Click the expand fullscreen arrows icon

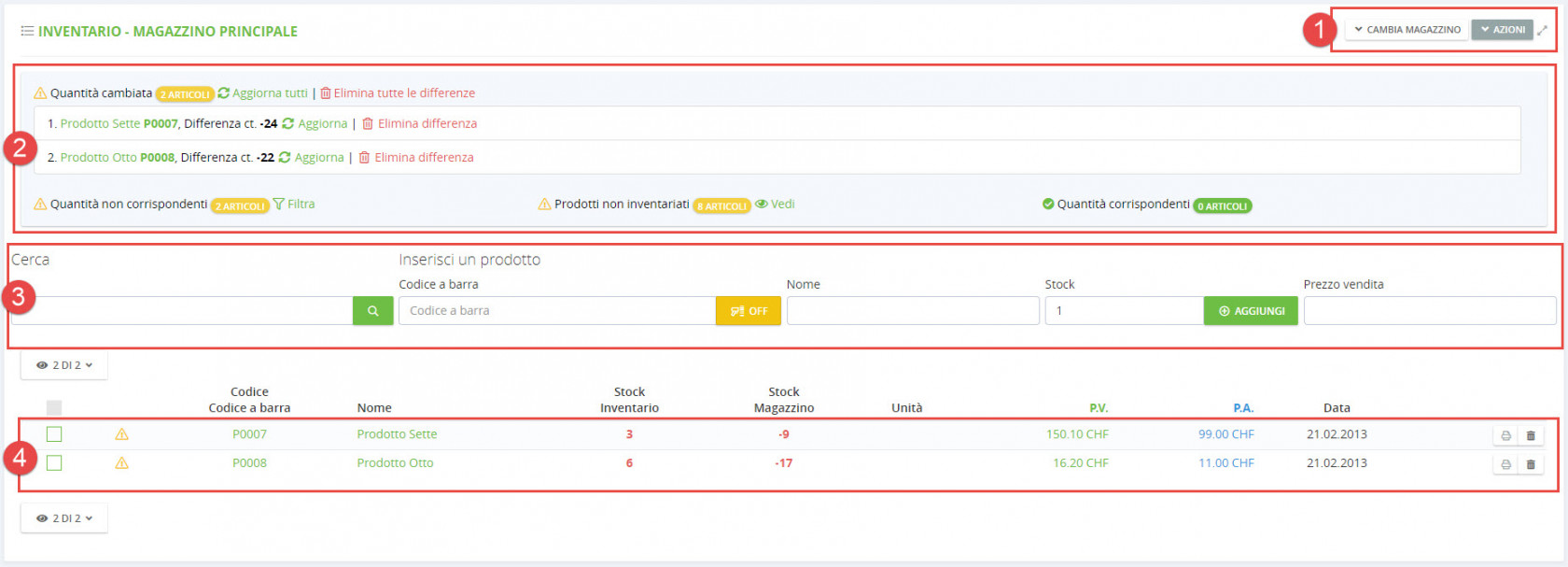1543,30
